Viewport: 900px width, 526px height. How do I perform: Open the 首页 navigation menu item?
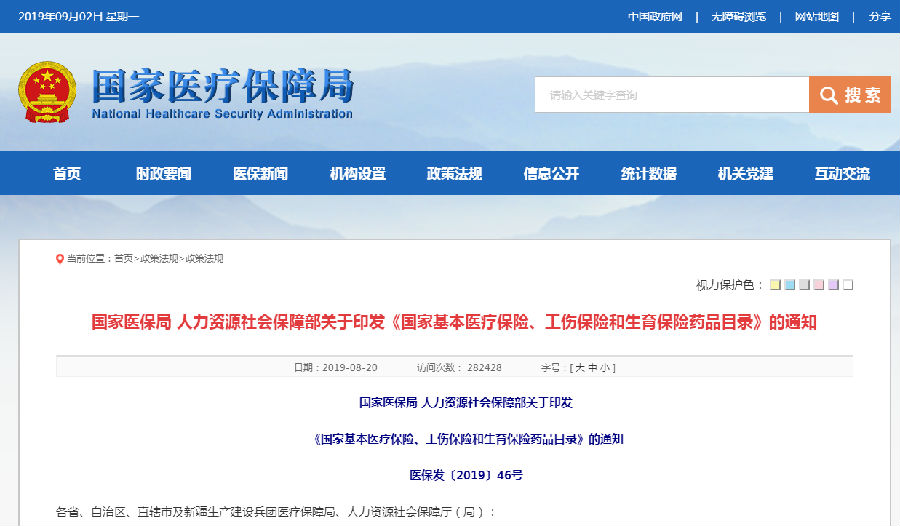[x=67, y=173]
